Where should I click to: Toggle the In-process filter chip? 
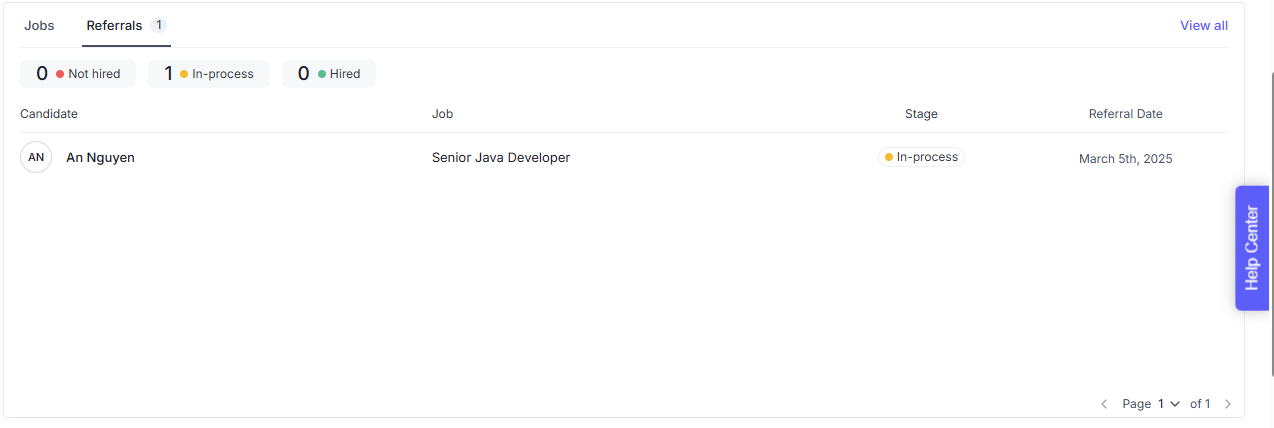tap(209, 74)
